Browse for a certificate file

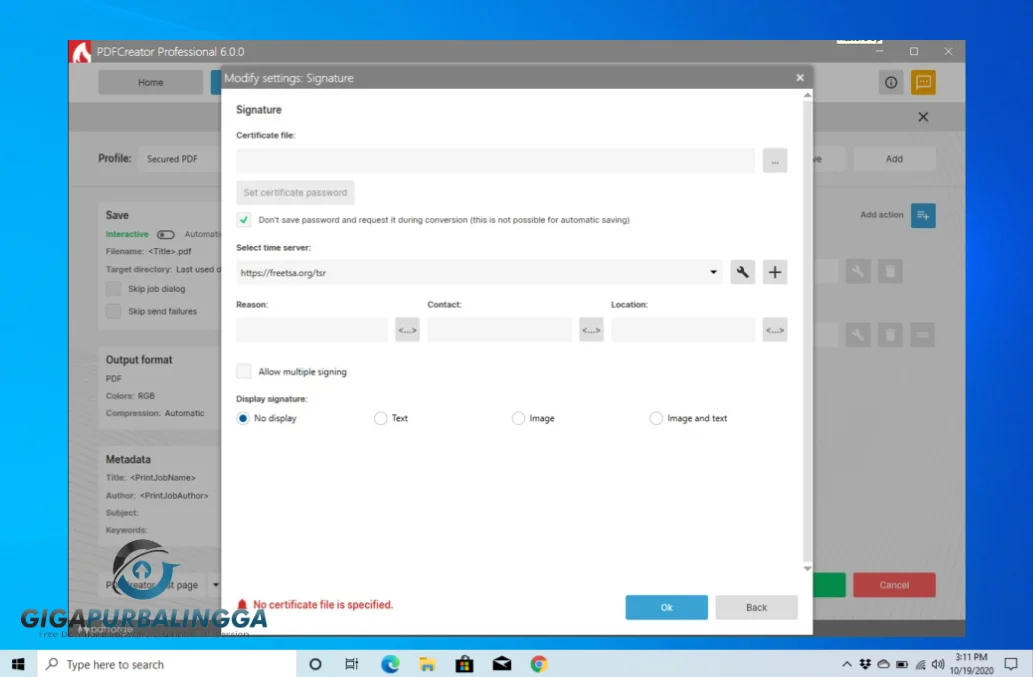pyautogui.click(x=774, y=159)
